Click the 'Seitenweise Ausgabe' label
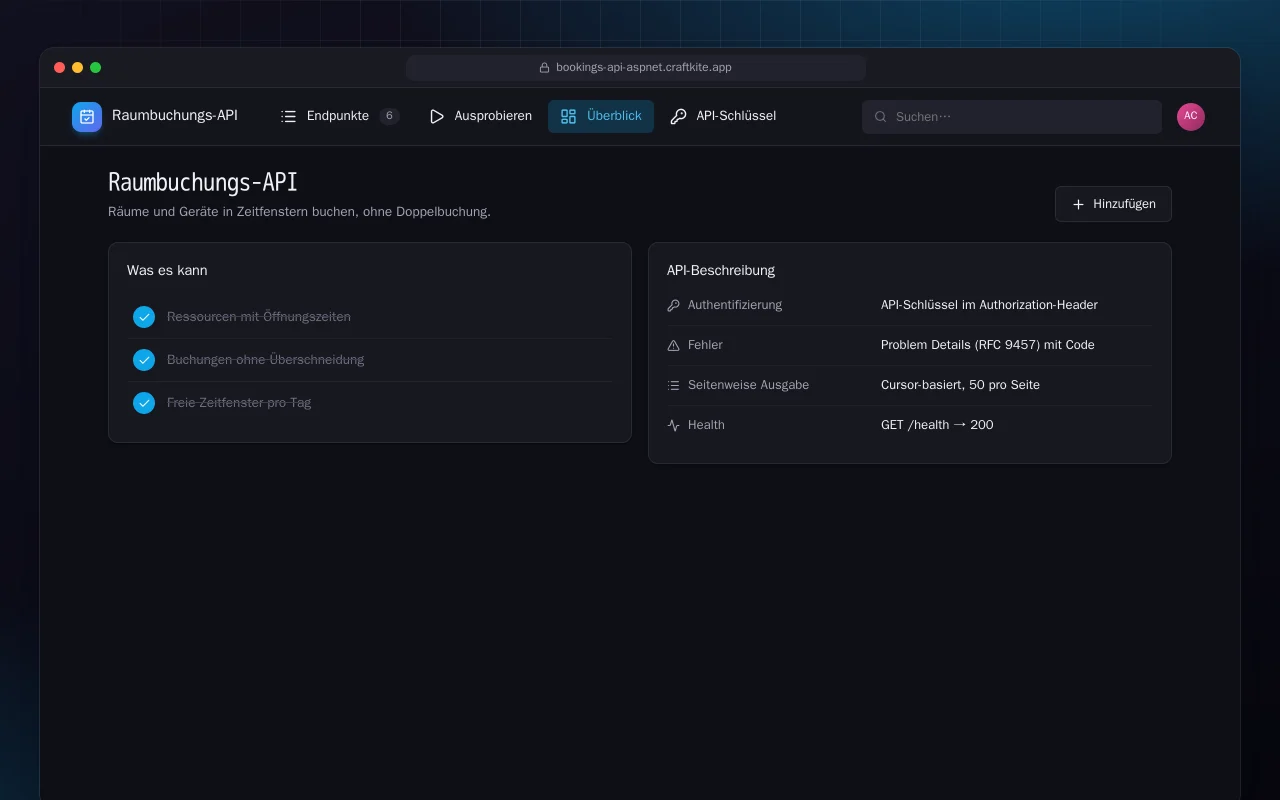1280x800 pixels. (x=748, y=385)
